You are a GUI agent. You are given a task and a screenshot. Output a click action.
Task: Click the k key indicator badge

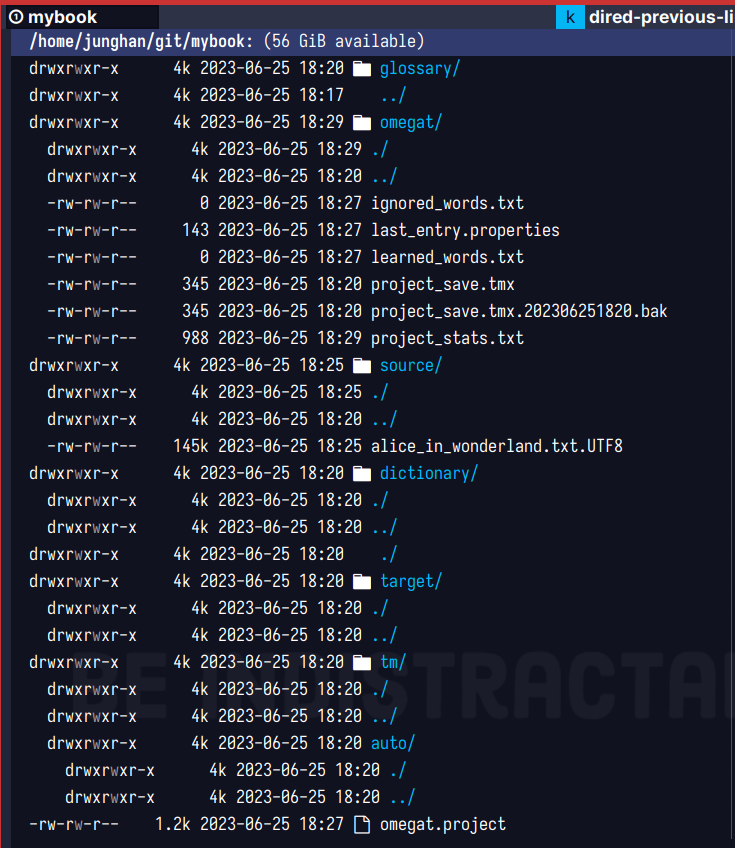570,17
